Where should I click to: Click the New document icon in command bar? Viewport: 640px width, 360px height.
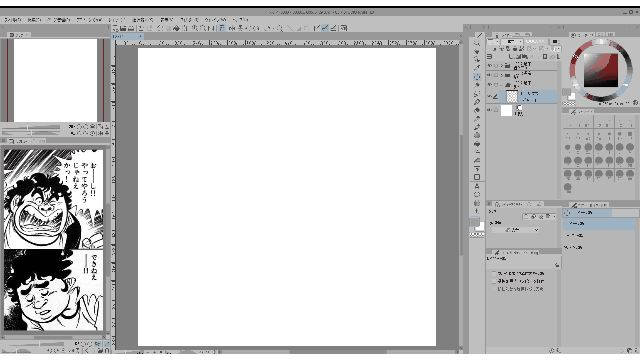pyautogui.click(x=116, y=28)
